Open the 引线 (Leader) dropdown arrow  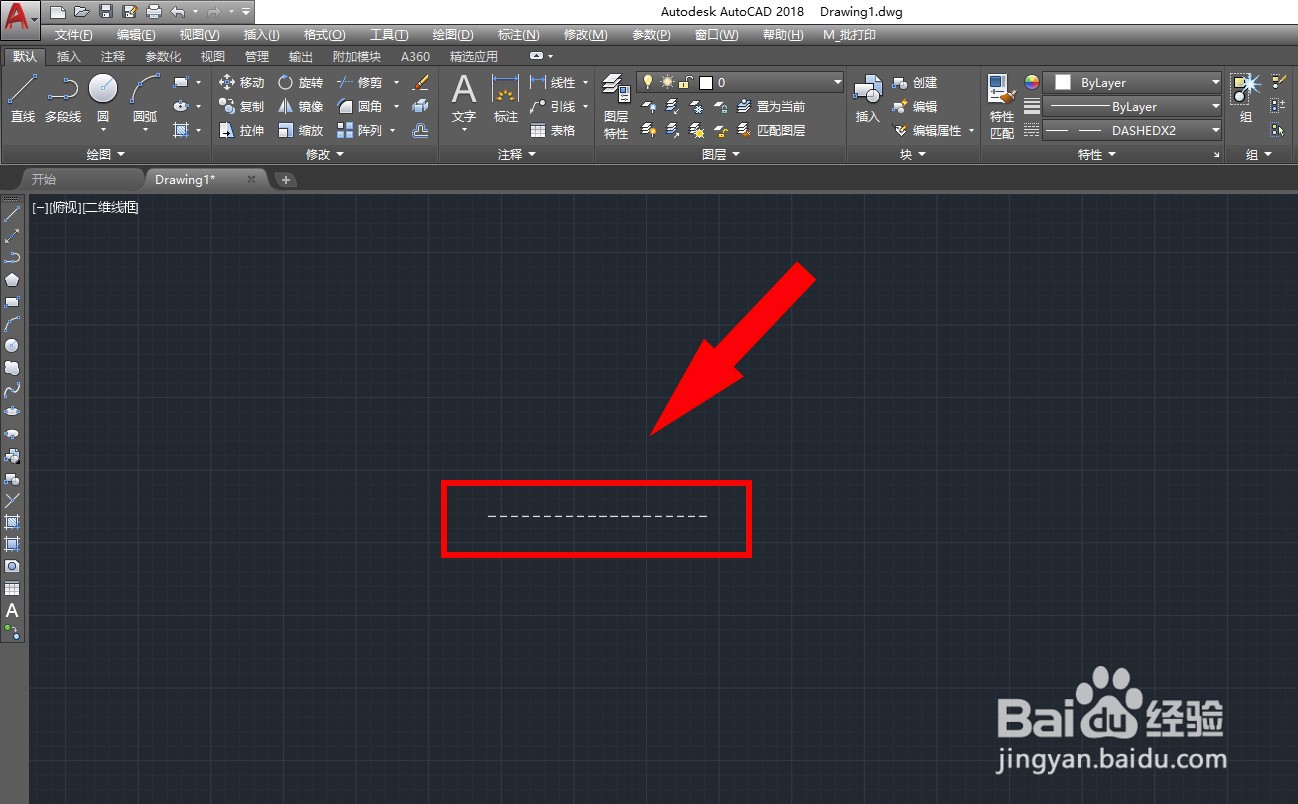tap(585, 106)
